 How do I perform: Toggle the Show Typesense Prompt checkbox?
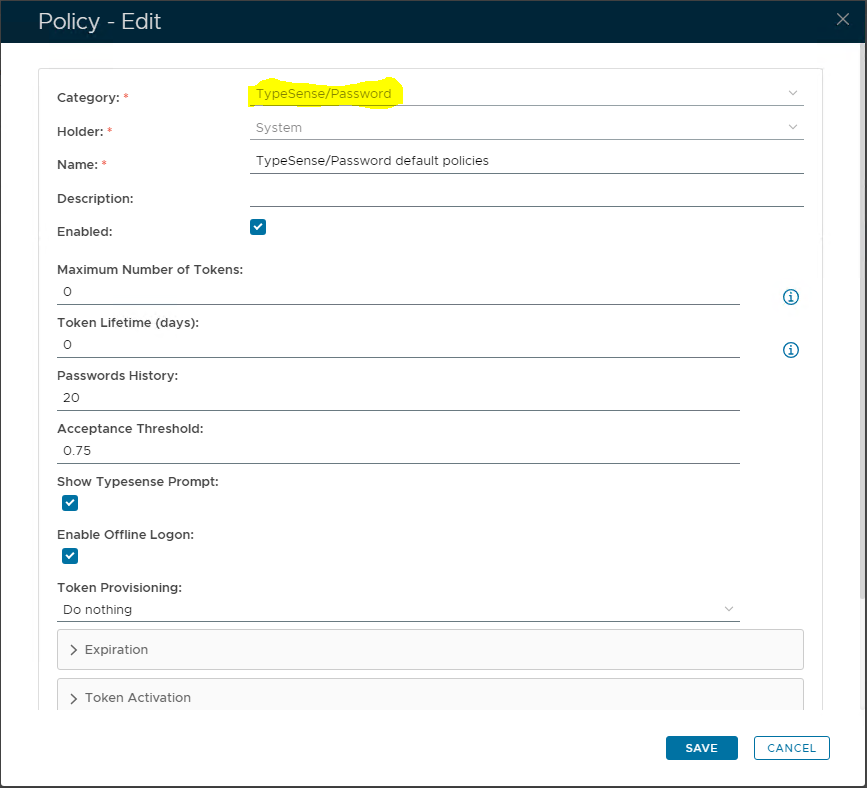(x=70, y=503)
